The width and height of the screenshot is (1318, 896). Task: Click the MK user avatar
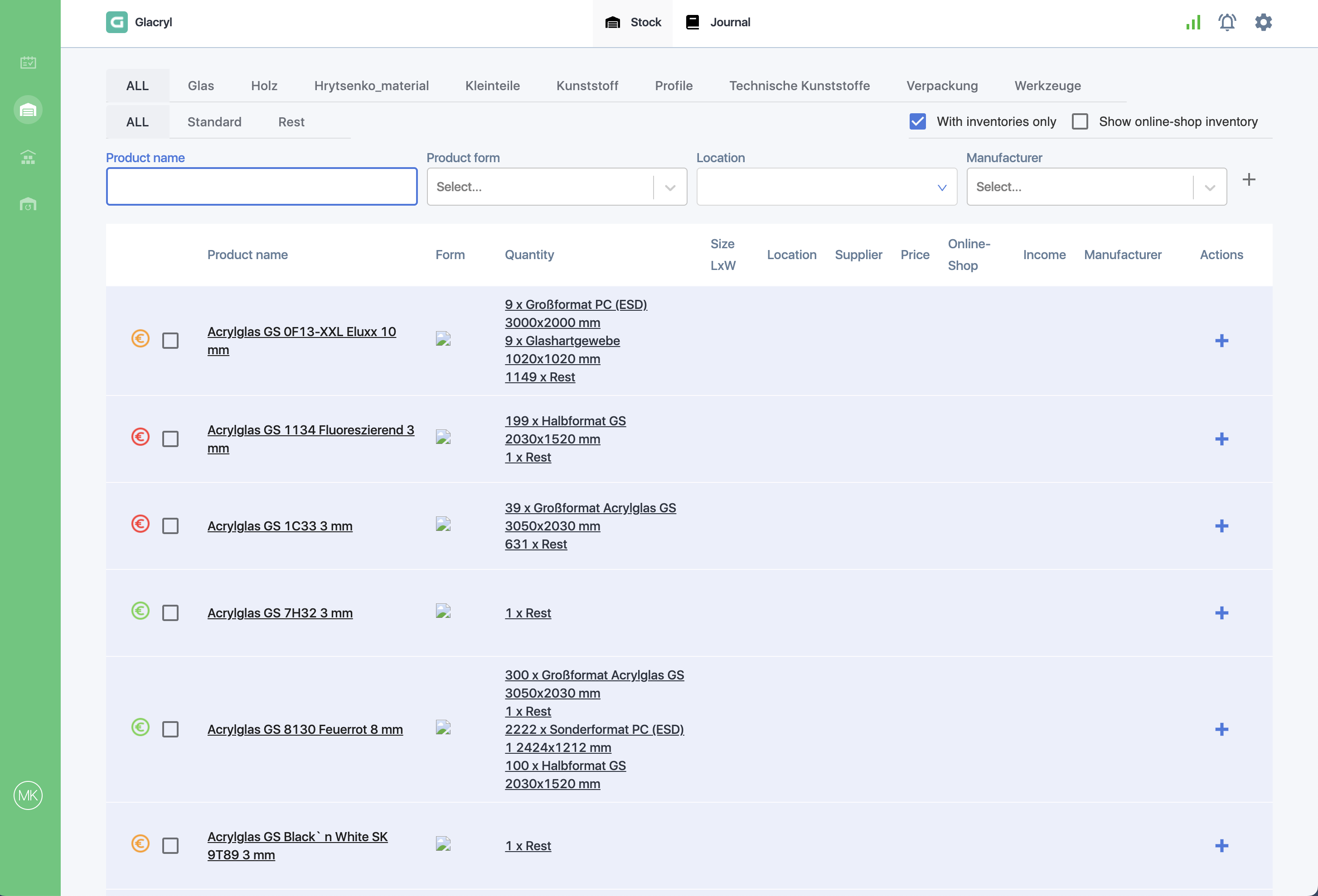(28, 795)
